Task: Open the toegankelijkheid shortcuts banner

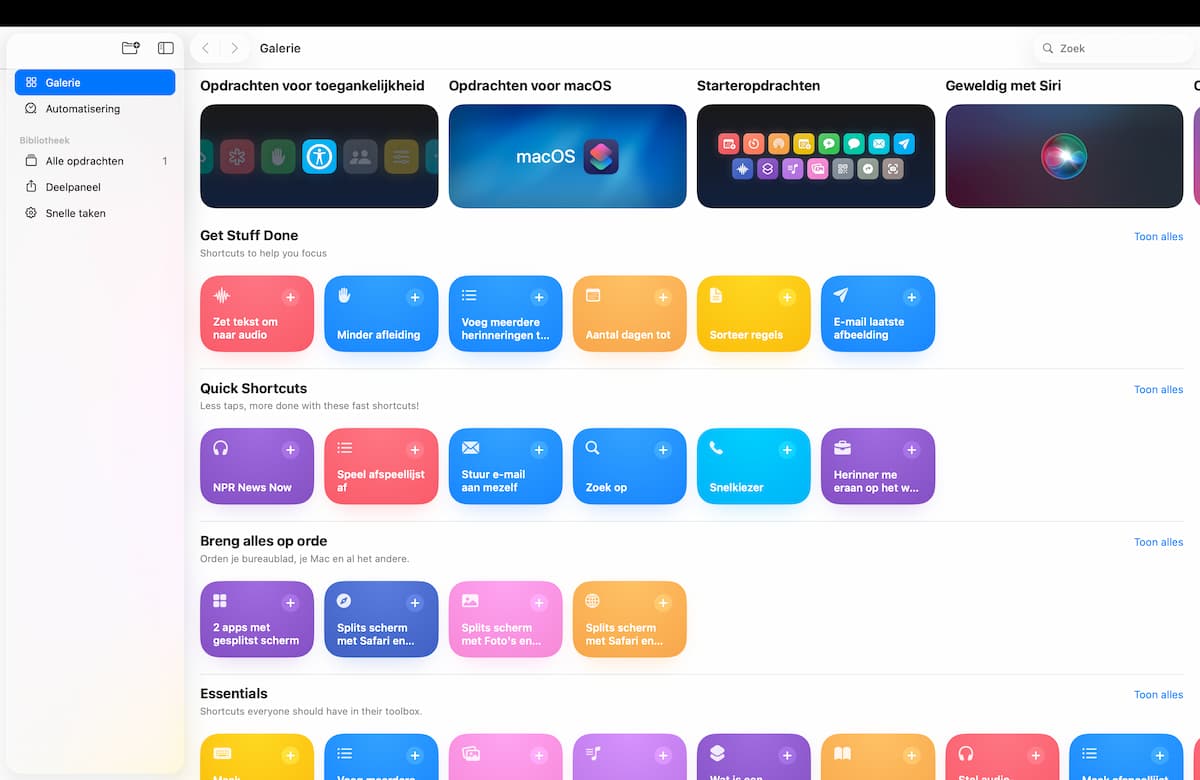Action: (x=319, y=156)
